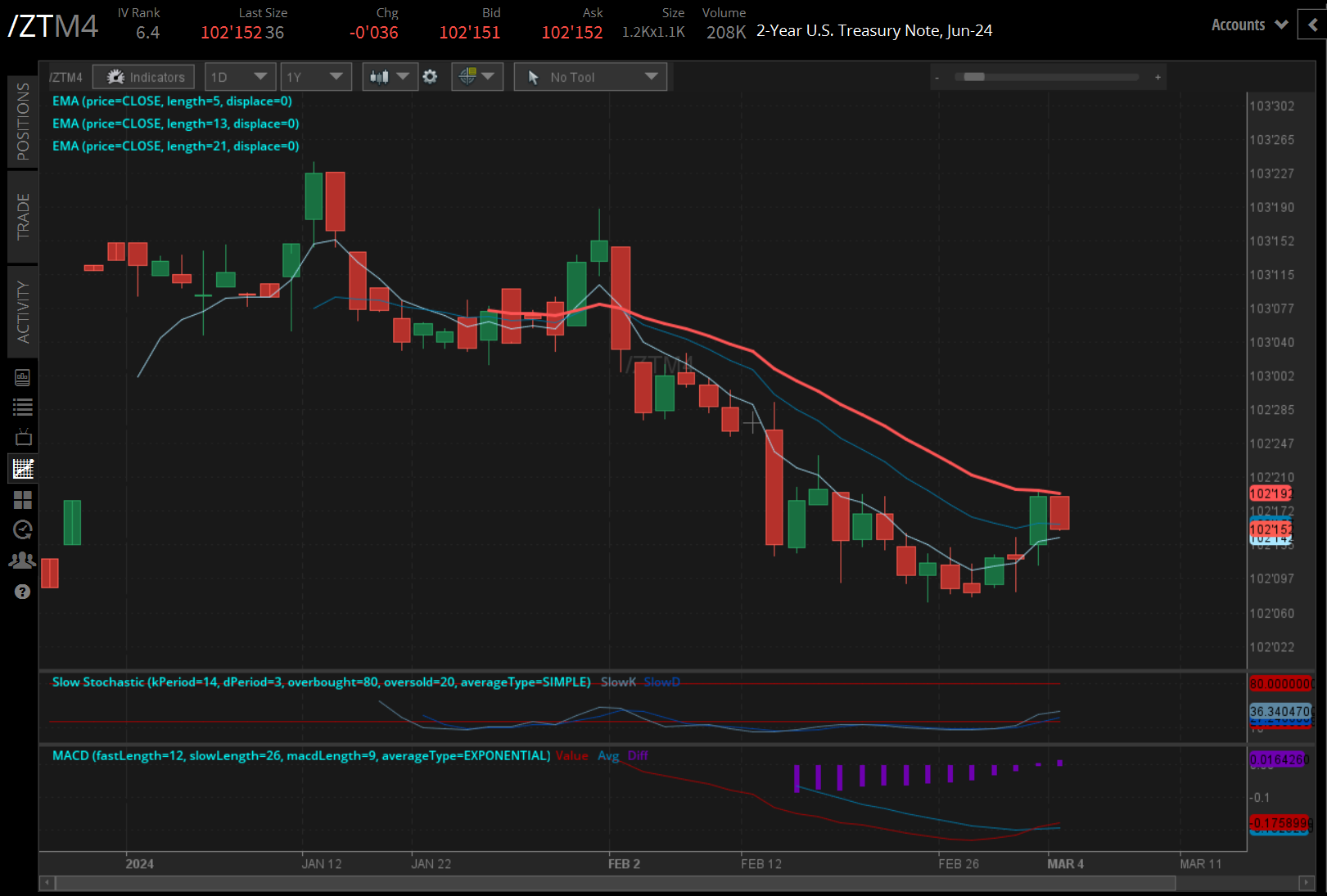This screenshot has height=896, width=1327.
Task: Click the MACD Value plot label
Action: coord(571,756)
